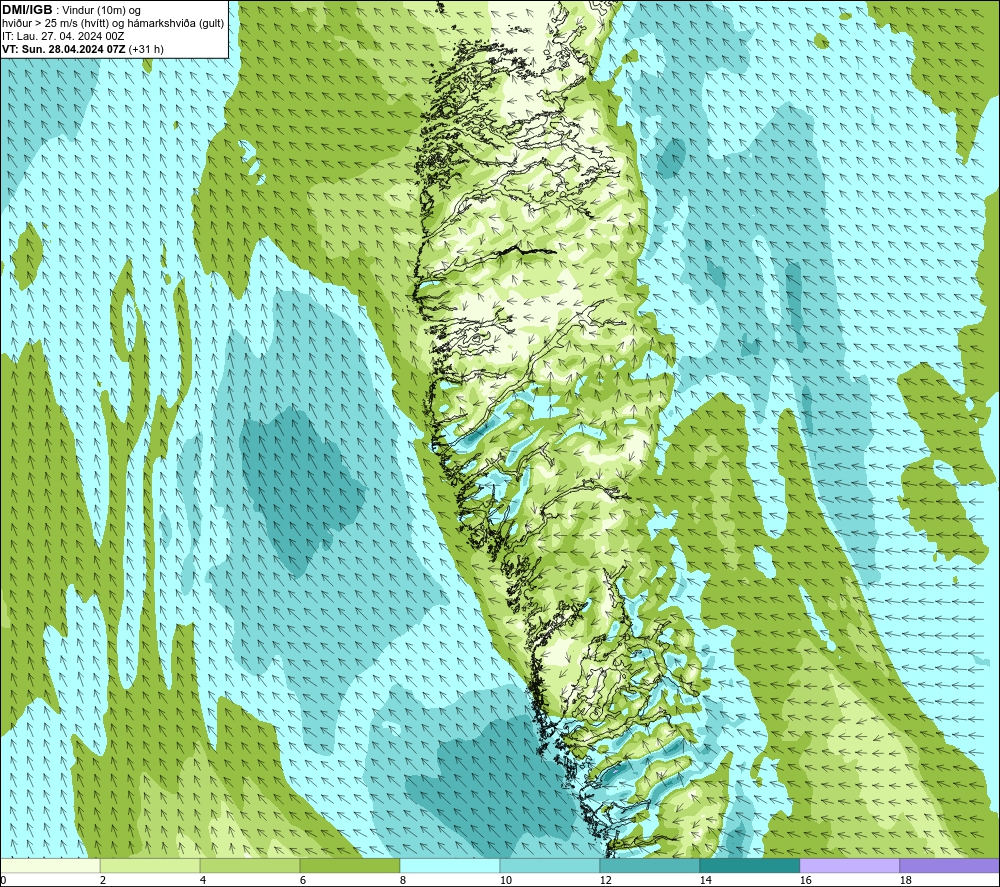Click the medium green 4–6 legend swatch

pos(250,865)
